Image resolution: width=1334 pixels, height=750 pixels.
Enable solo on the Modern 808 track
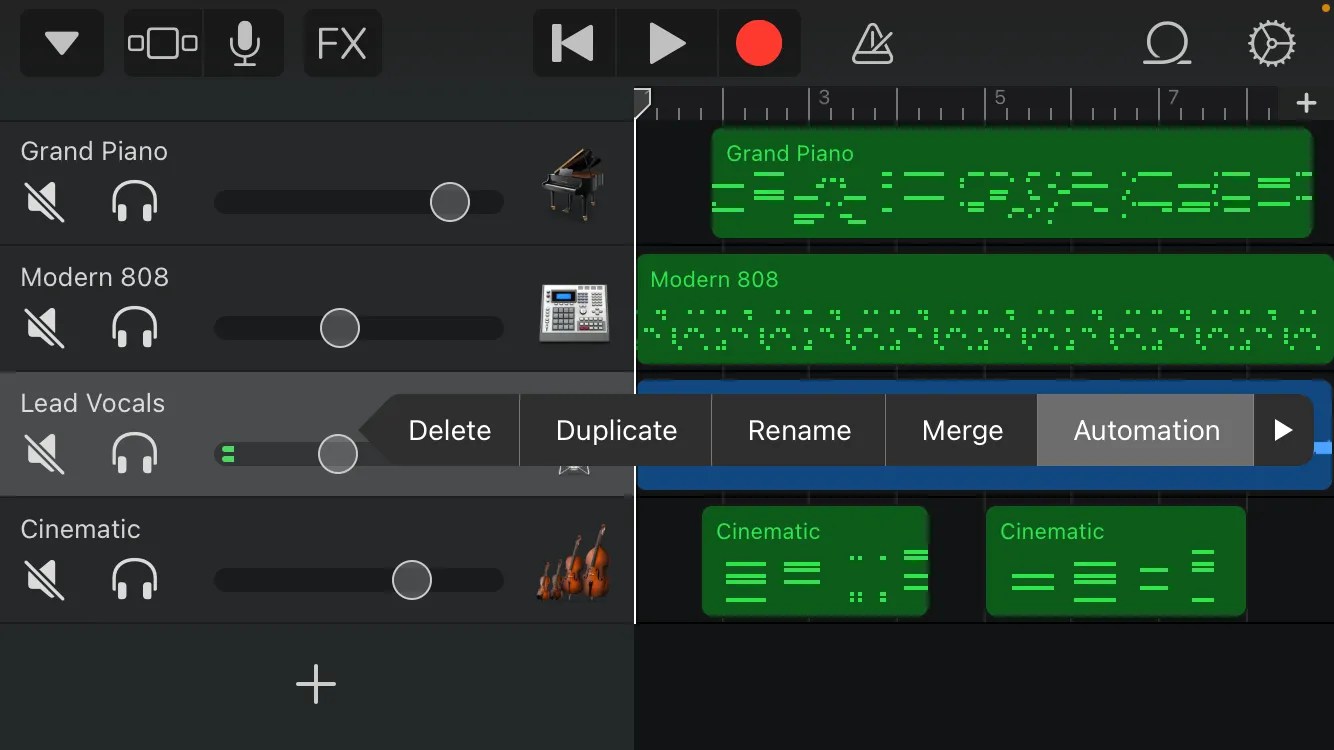(134, 327)
